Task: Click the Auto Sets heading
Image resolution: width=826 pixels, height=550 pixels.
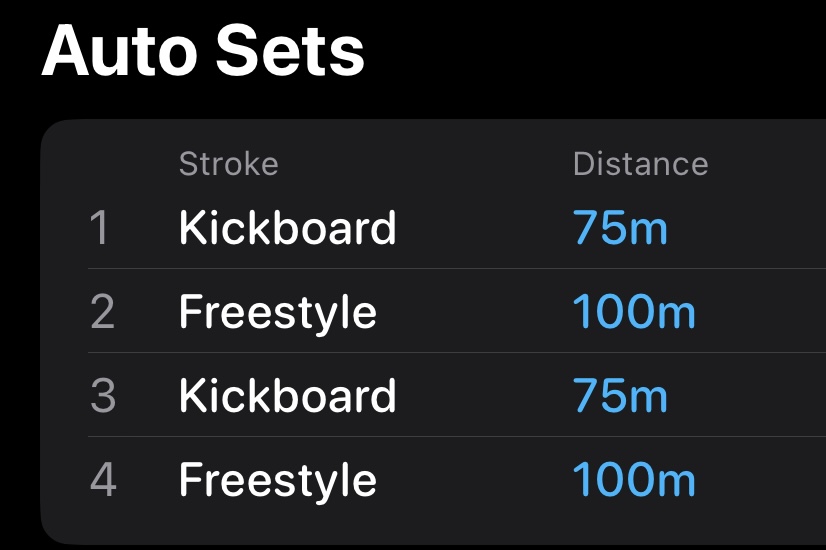Action: coord(203,51)
